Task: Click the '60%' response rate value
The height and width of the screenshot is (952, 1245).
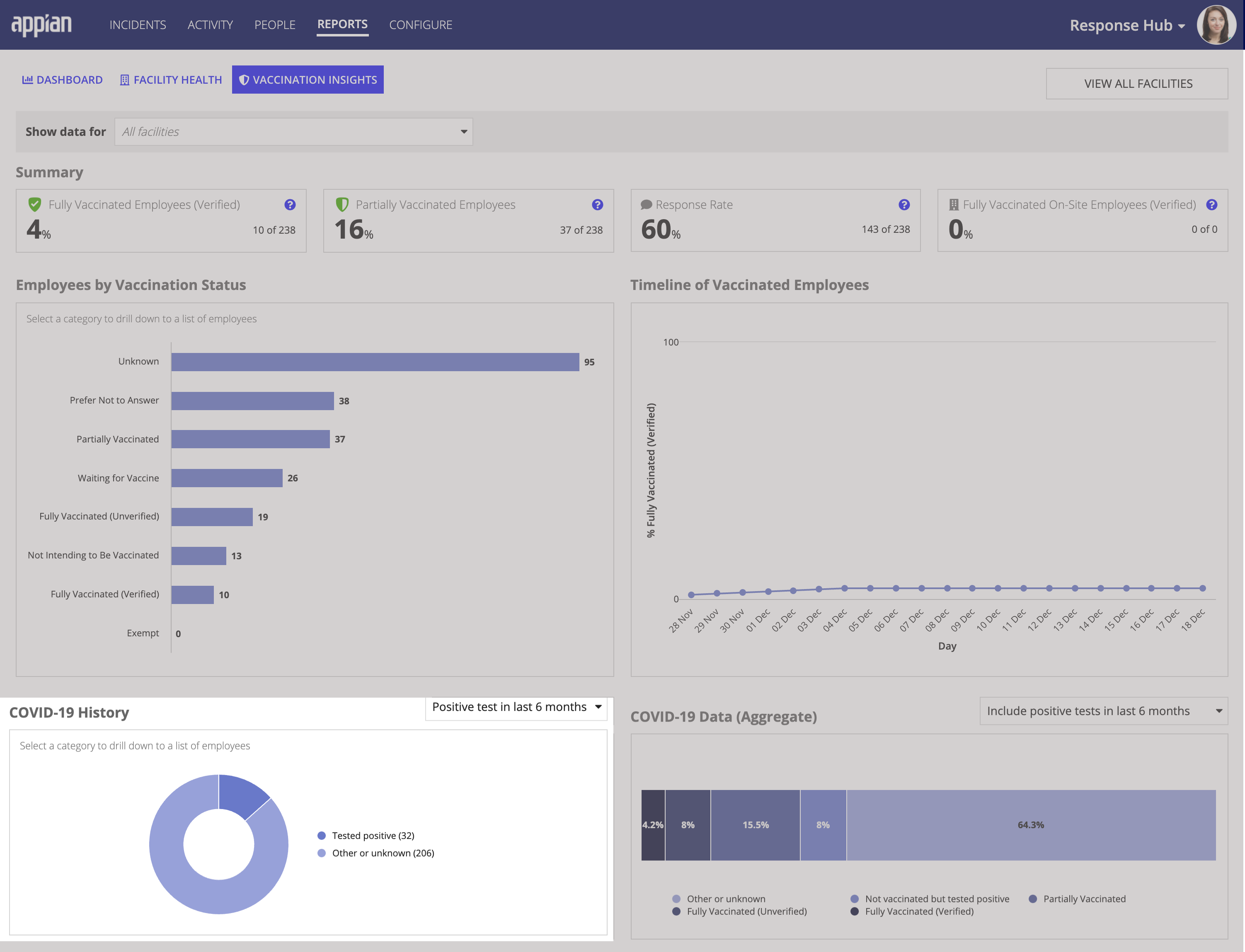Action: pos(661,230)
